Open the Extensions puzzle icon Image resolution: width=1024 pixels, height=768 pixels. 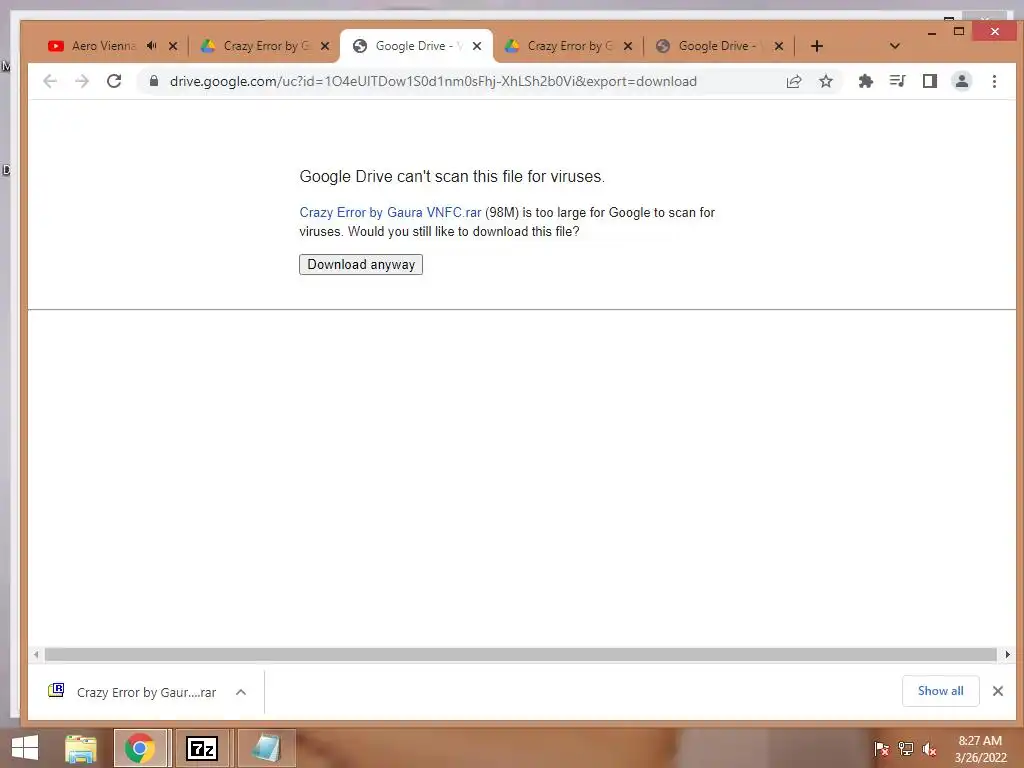coord(866,81)
